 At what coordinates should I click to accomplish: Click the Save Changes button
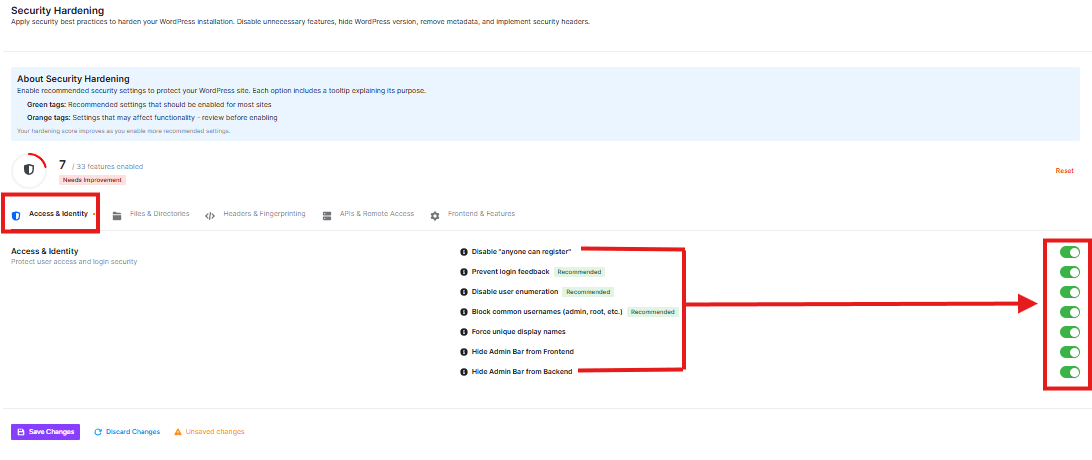click(45, 432)
